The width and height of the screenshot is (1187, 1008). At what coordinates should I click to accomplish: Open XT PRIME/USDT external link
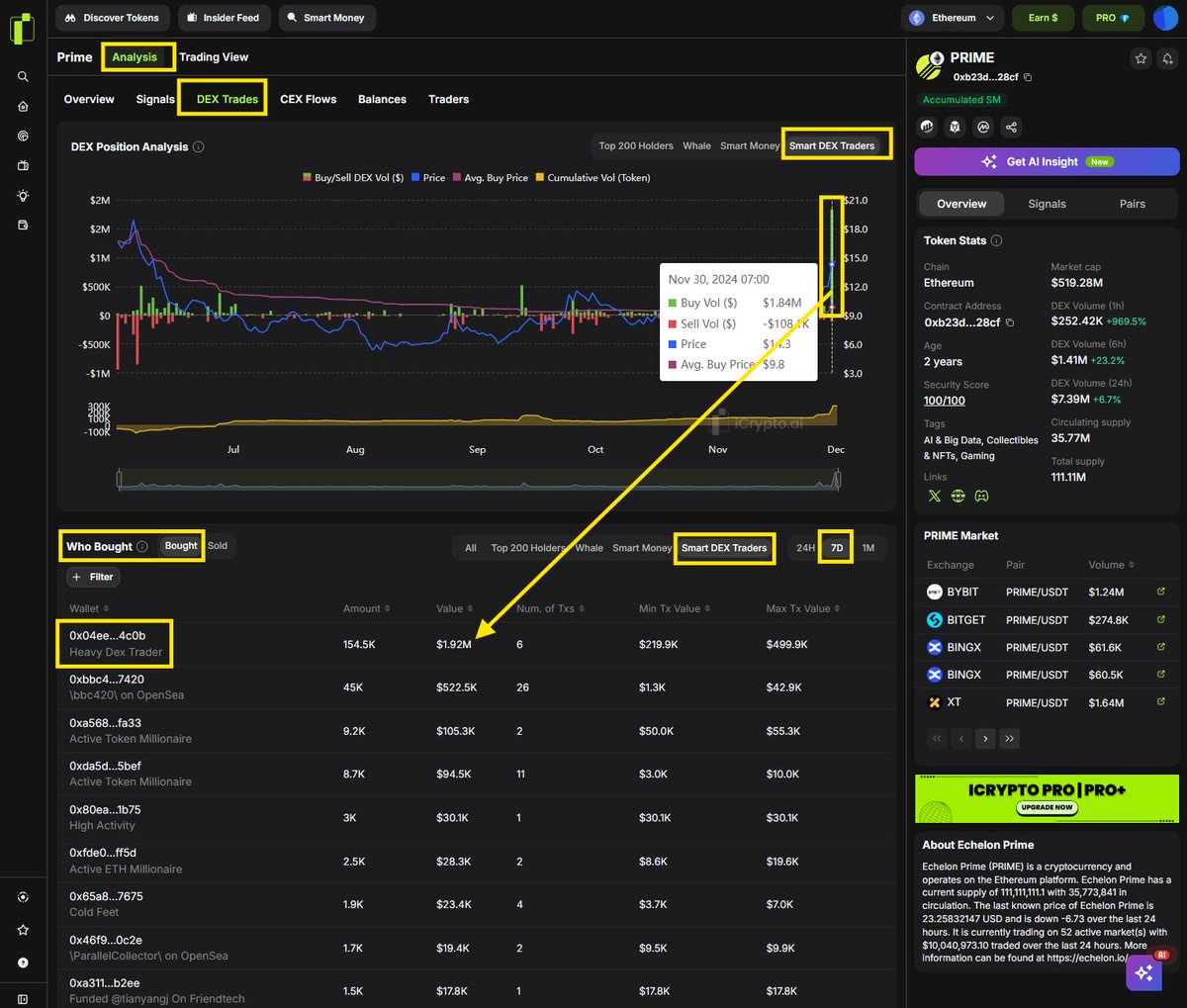(1161, 702)
